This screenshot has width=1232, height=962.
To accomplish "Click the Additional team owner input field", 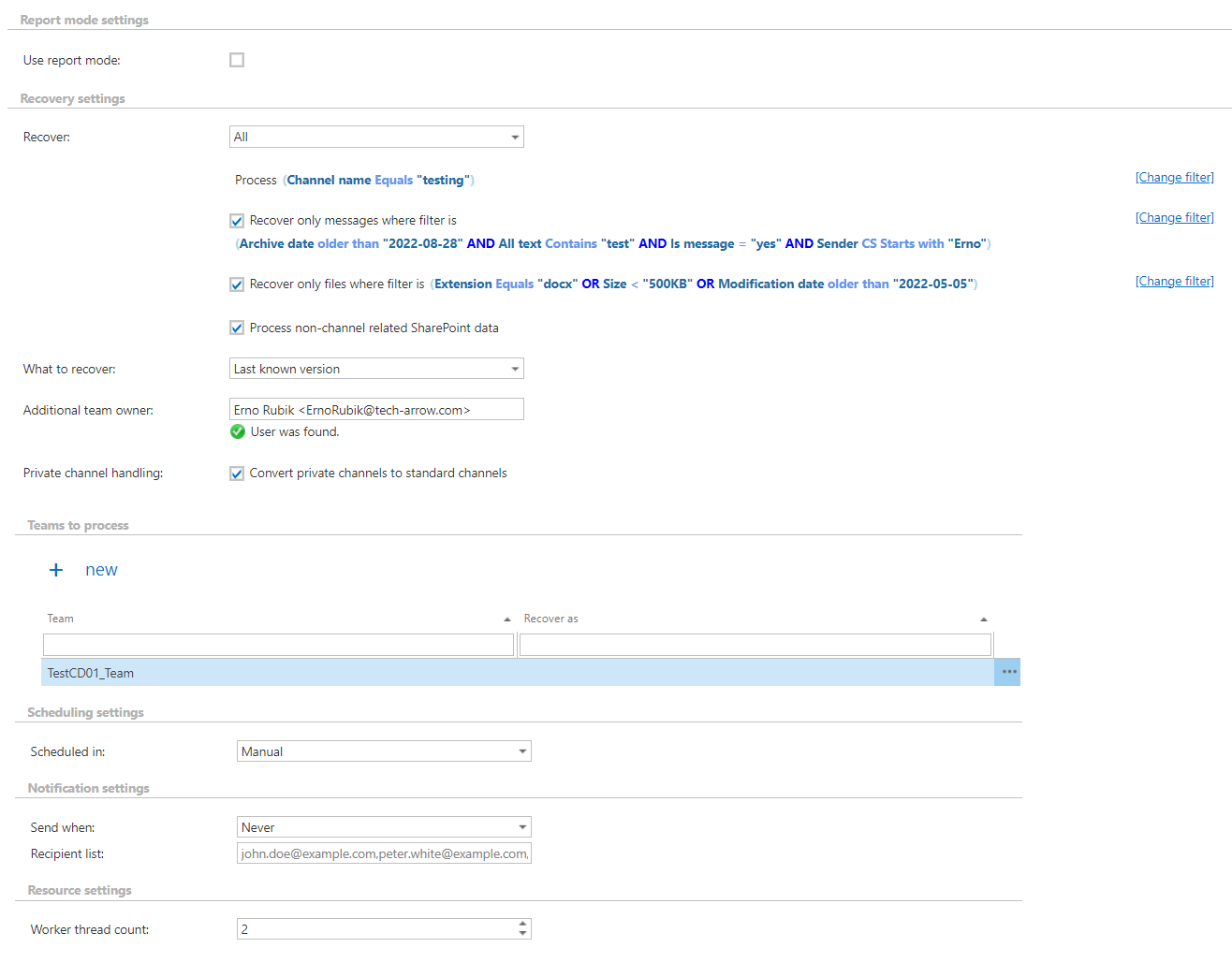I will click(376, 410).
